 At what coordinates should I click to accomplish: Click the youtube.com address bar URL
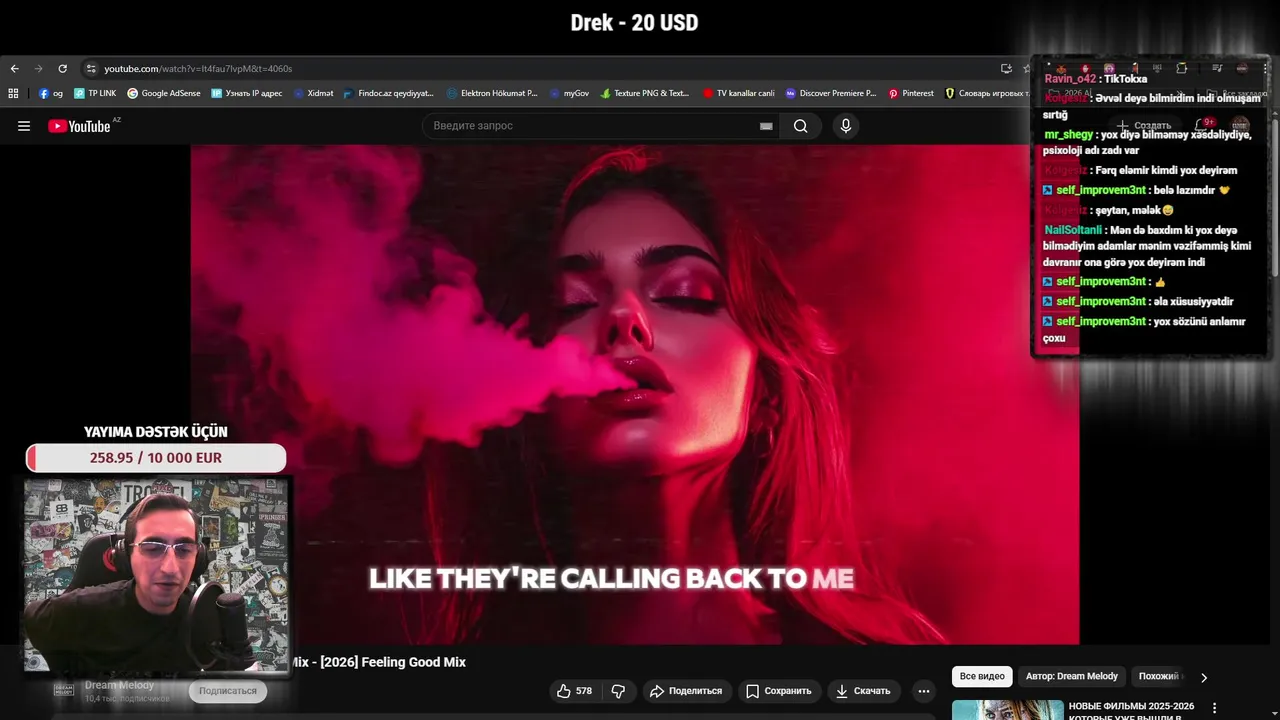[198, 69]
